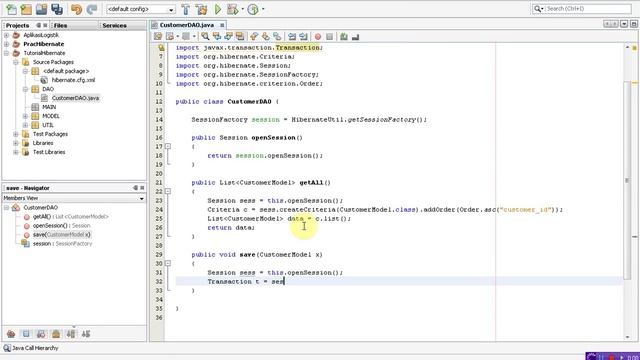Select getAll() in the Navigator
Screen dimensions: 640x360
coord(71,217)
